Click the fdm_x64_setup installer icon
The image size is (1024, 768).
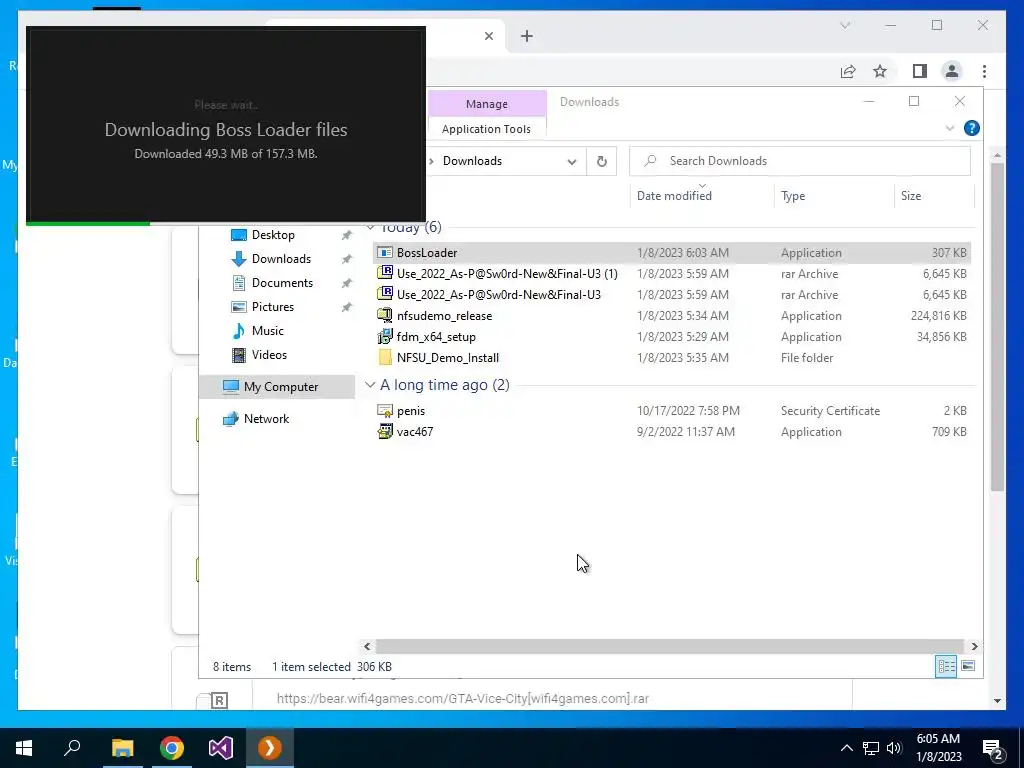click(x=385, y=336)
